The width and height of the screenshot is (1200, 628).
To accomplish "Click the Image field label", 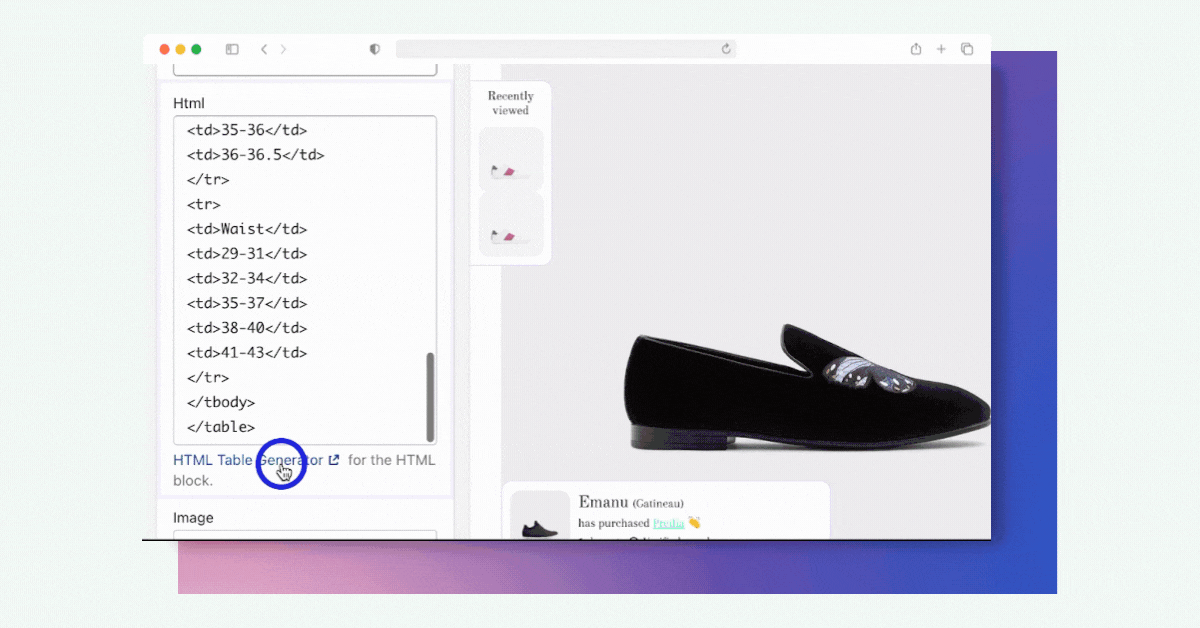I will 193,518.
